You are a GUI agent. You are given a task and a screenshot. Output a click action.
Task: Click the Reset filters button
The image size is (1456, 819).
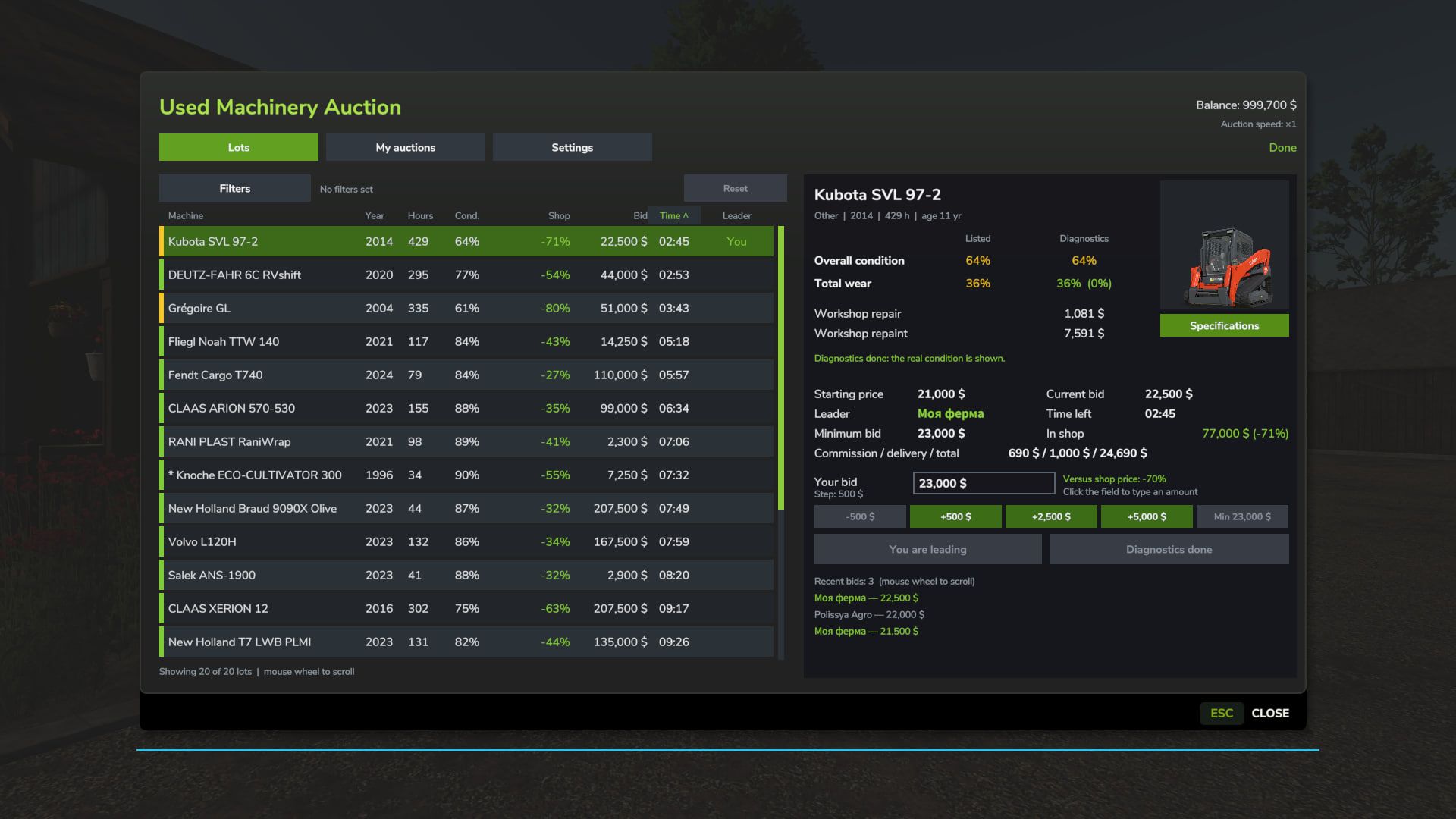[x=735, y=188]
